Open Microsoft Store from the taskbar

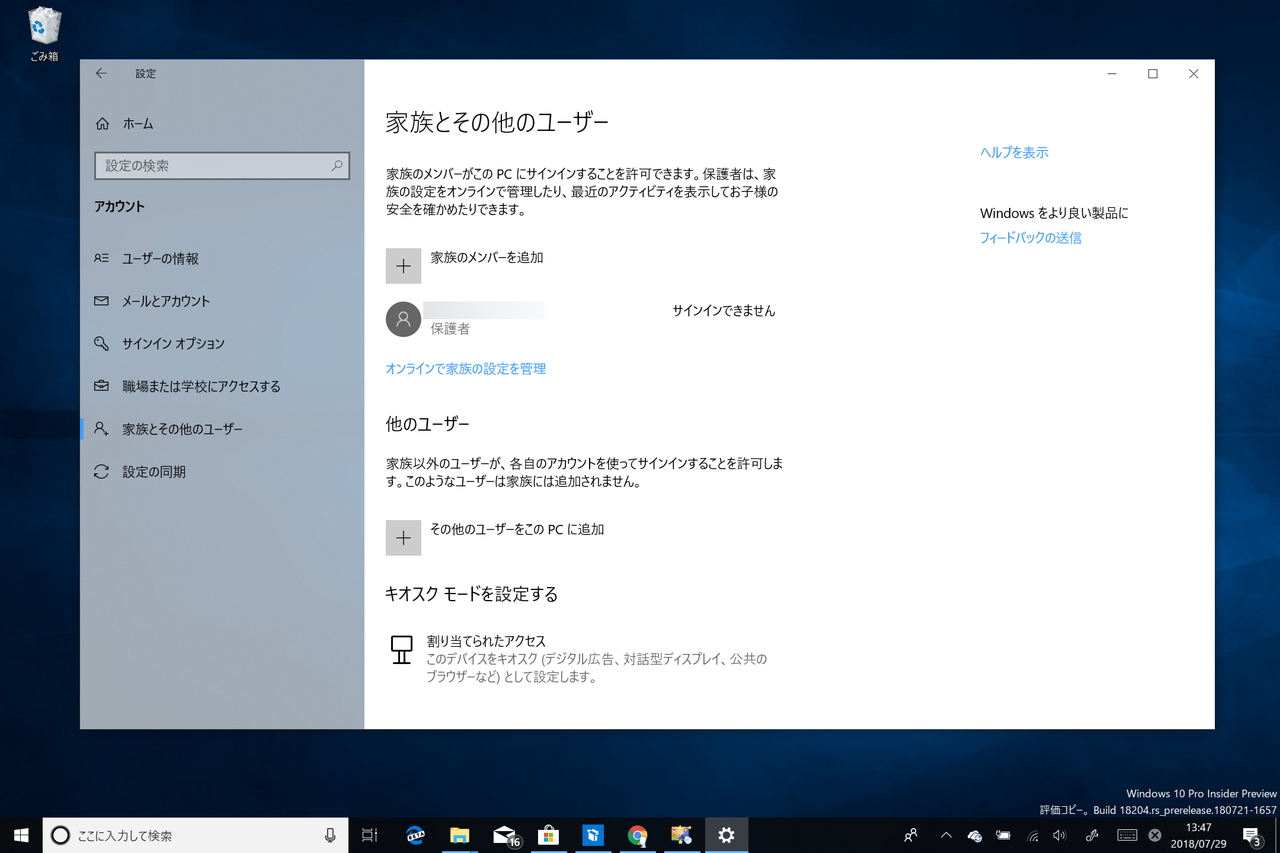coord(549,835)
